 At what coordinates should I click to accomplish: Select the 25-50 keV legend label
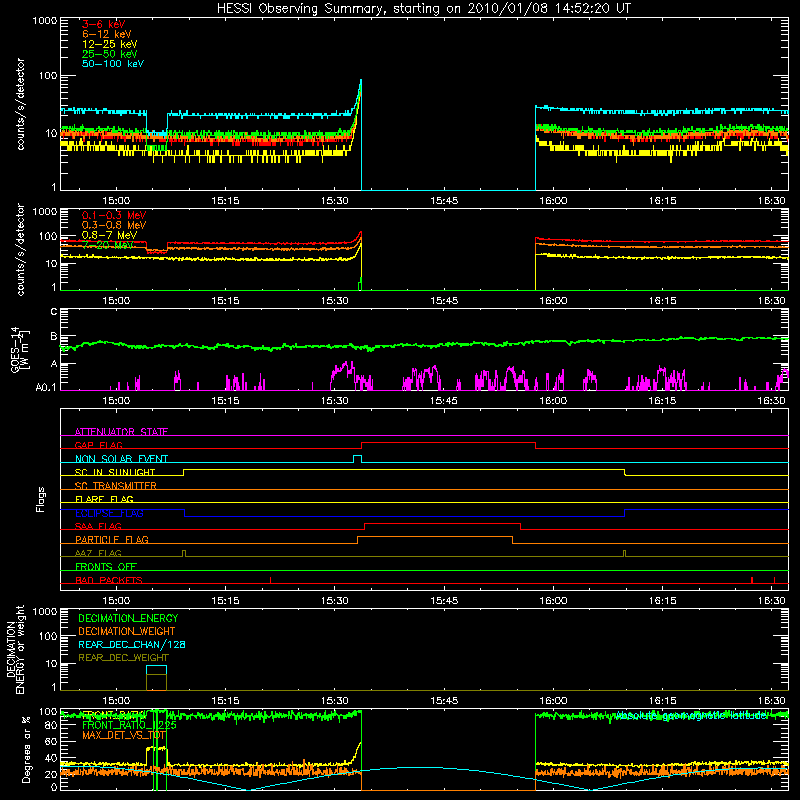click(x=110, y=54)
